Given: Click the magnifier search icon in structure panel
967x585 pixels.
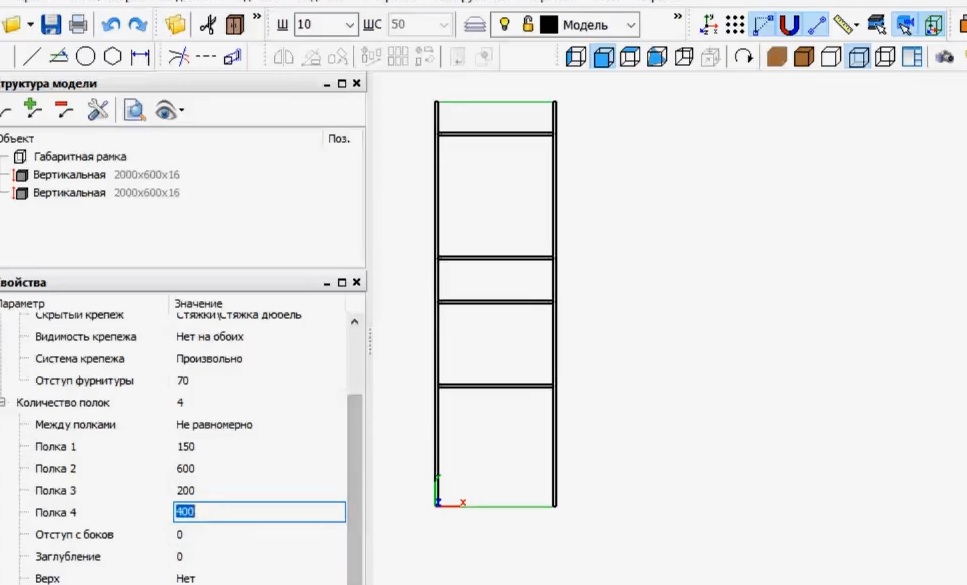Looking at the screenshot, I should (134, 110).
